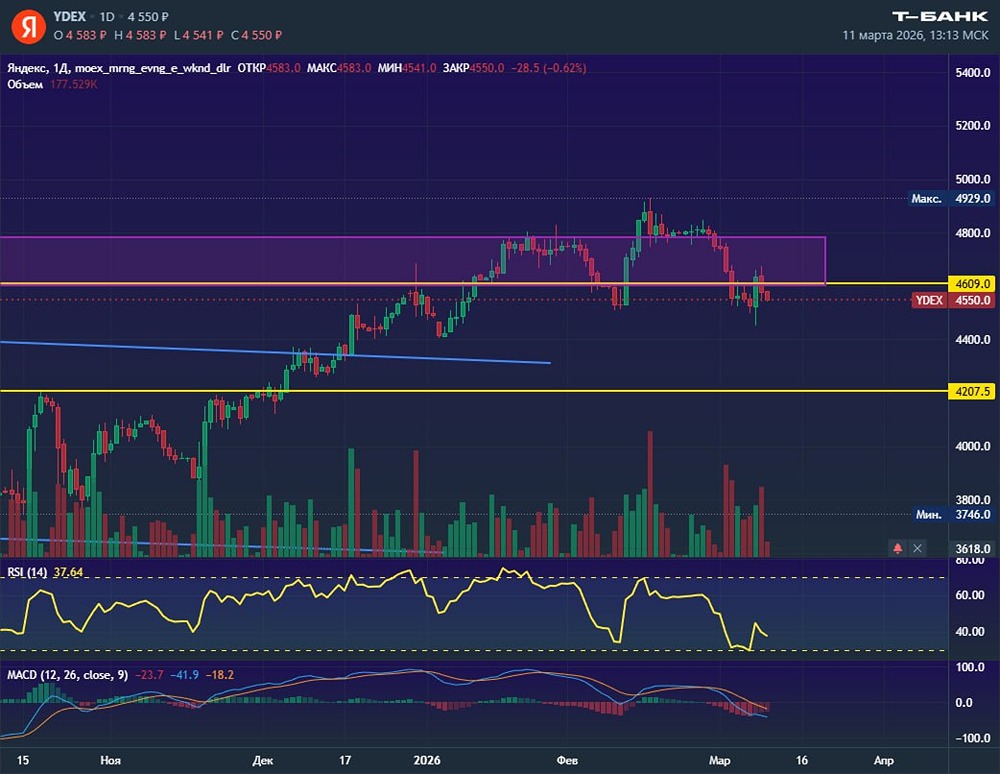
Task: Click the 4400.0 price axis label
Action: click(973, 340)
